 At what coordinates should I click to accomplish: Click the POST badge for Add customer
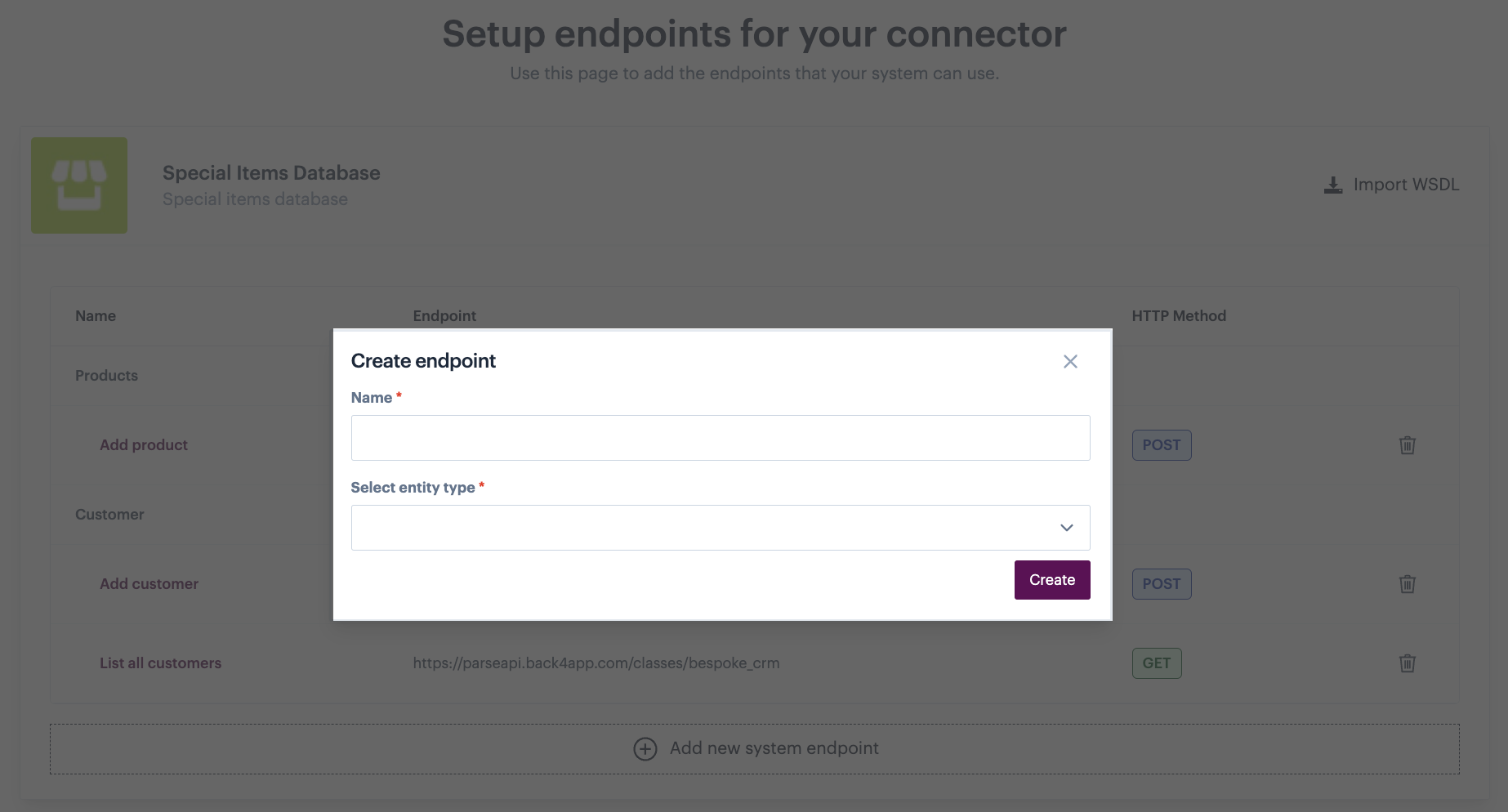pyautogui.click(x=1162, y=584)
